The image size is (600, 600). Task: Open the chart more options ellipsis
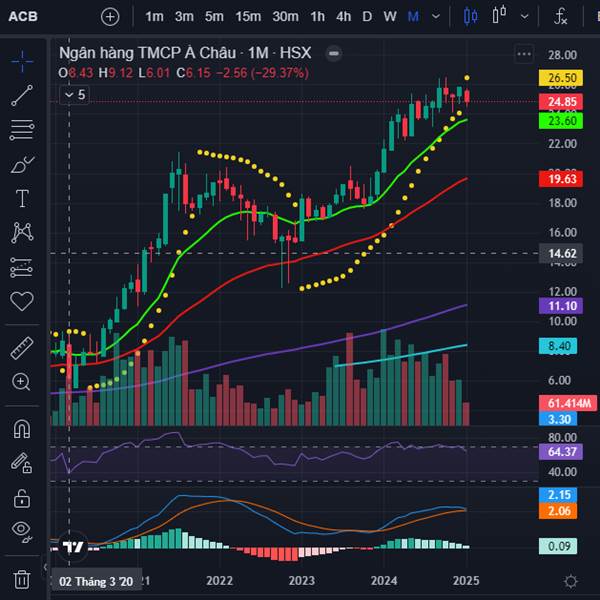524,54
